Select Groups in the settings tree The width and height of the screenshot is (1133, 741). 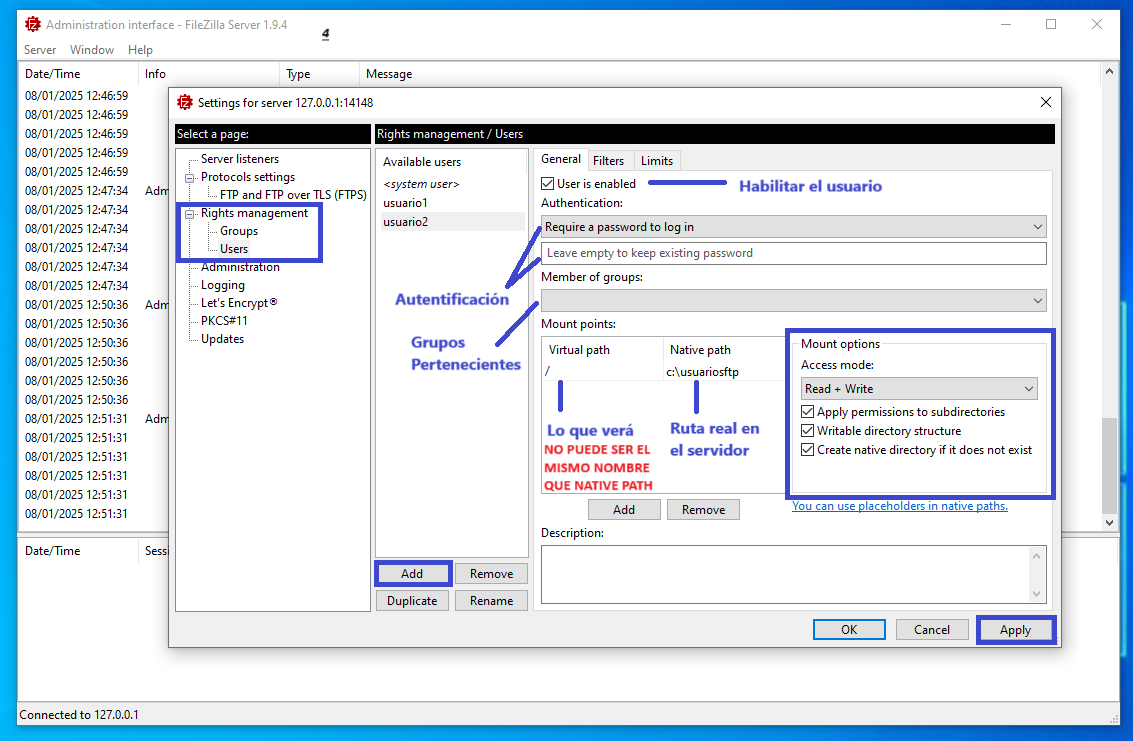pos(239,231)
